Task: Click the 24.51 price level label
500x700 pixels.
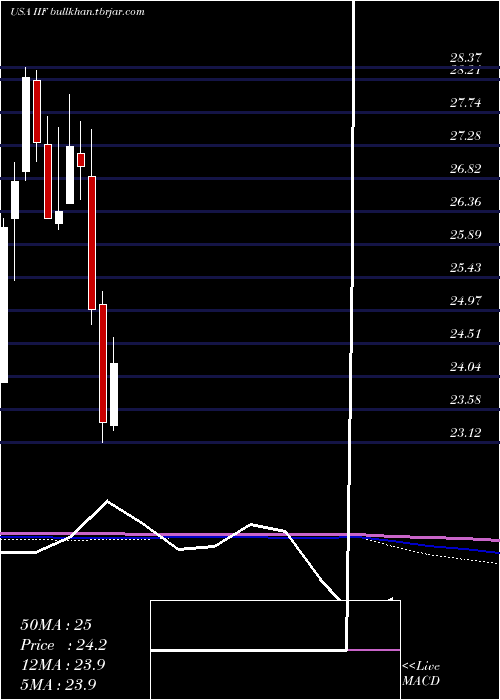Action: click(466, 333)
